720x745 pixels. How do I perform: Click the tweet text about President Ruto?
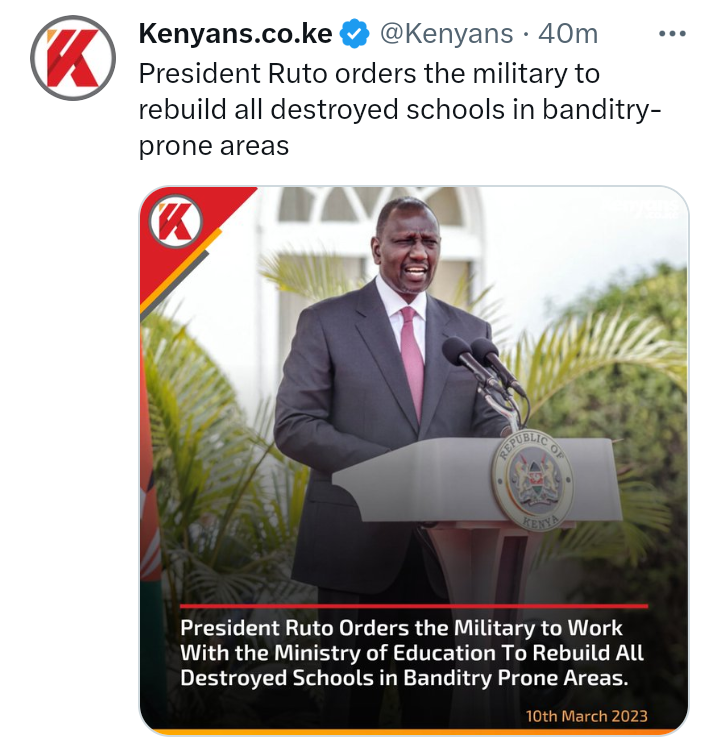click(399, 109)
